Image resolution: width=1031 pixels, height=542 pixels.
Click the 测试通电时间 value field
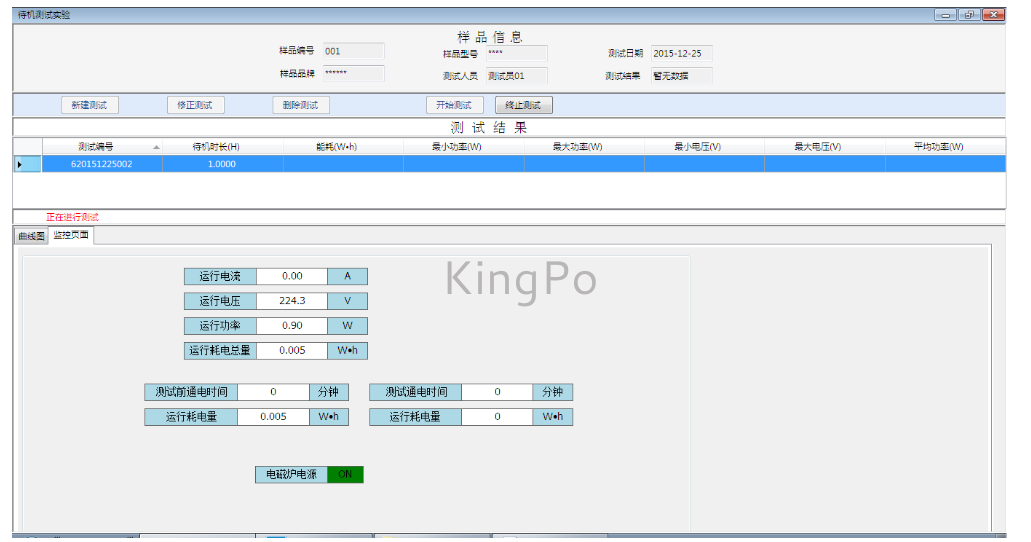497,392
